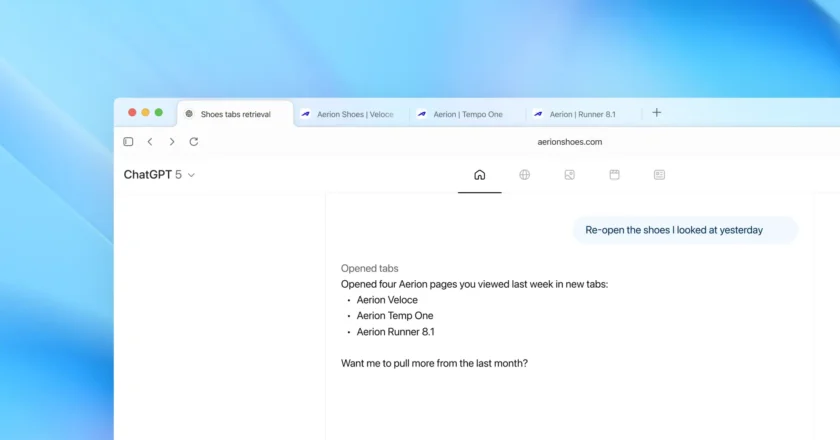The image size is (840, 440).
Task: Select the news-layout icon in ChatGPT toolbar
Action: [659, 175]
